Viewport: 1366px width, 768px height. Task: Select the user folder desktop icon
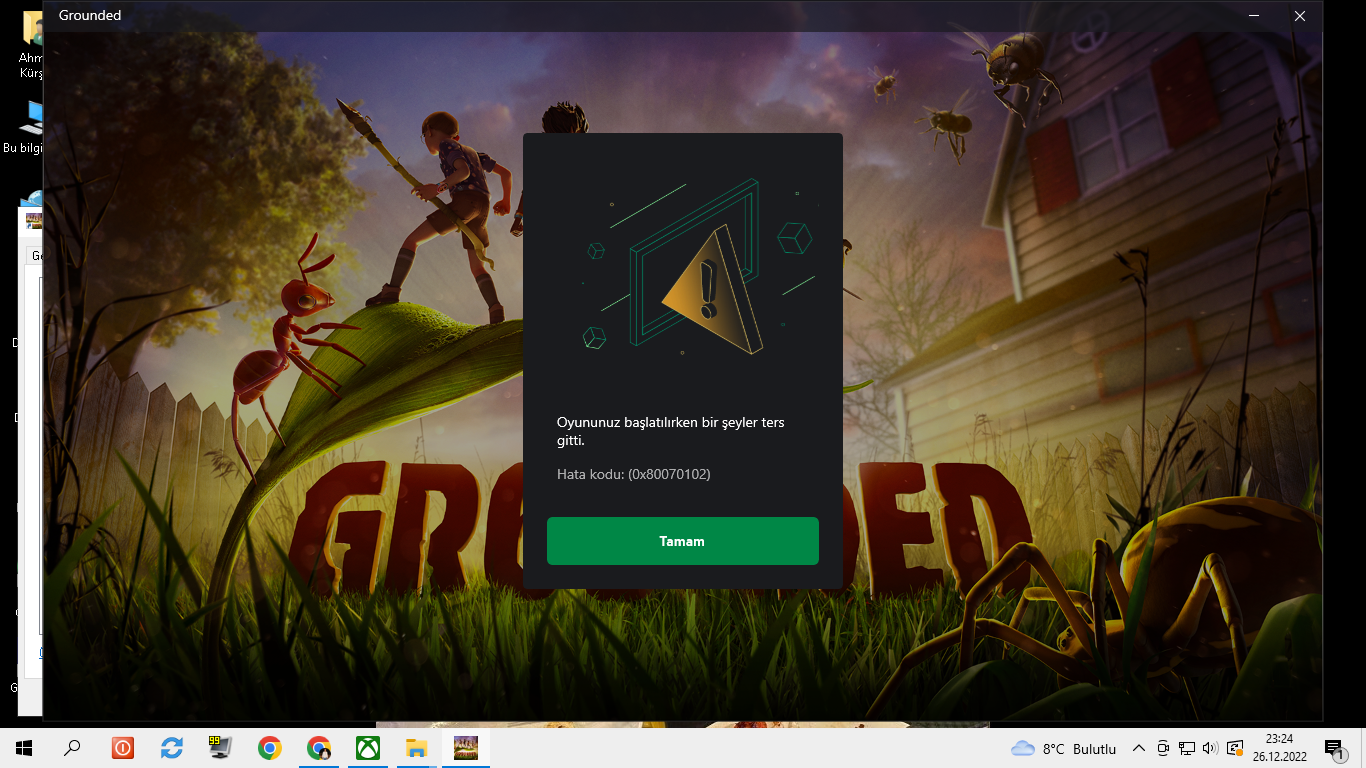[x=31, y=47]
